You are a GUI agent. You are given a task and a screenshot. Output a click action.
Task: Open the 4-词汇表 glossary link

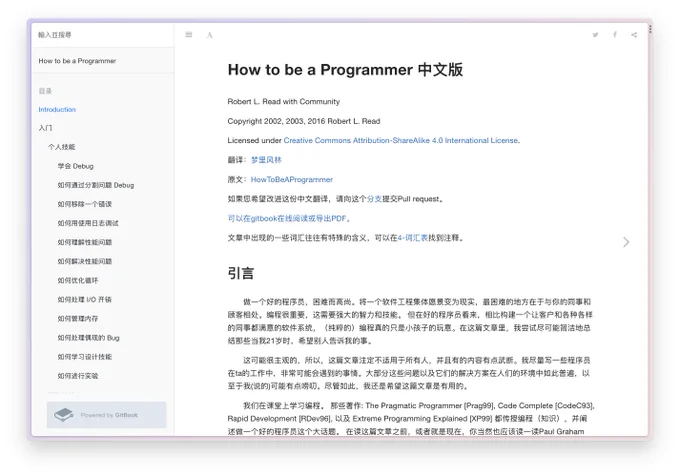[x=413, y=238]
